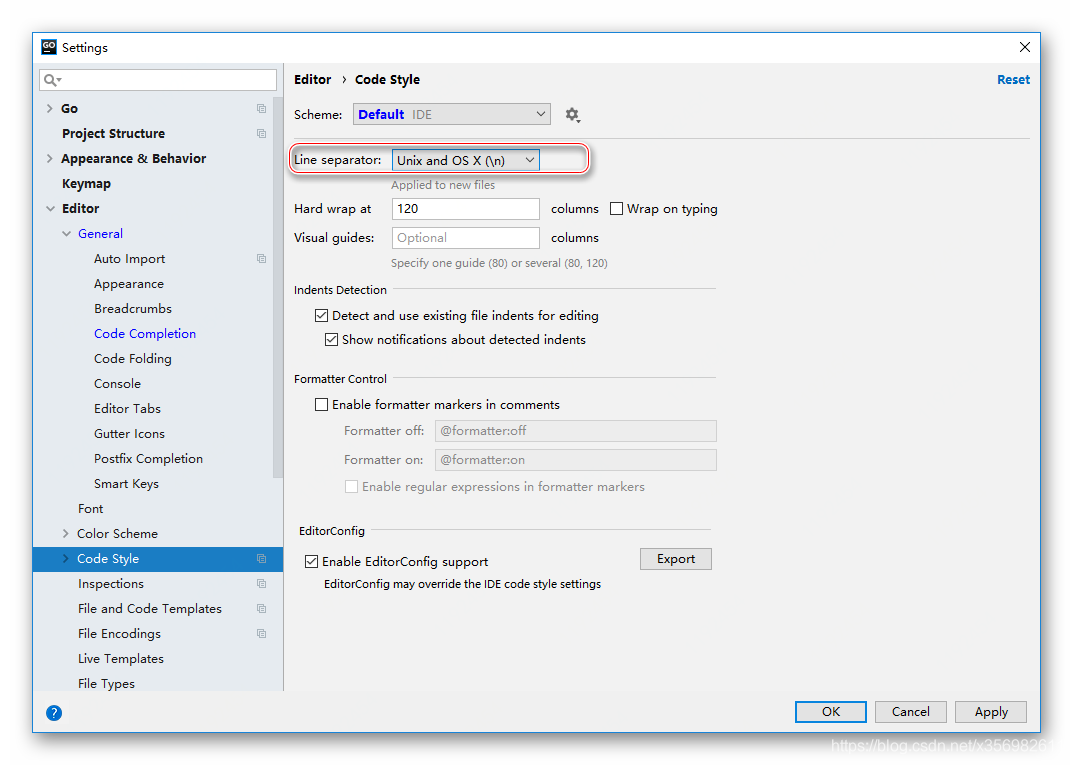1073x765 pixels.
Task: Open File Encodings settings
Action: [x=119, y=634]
